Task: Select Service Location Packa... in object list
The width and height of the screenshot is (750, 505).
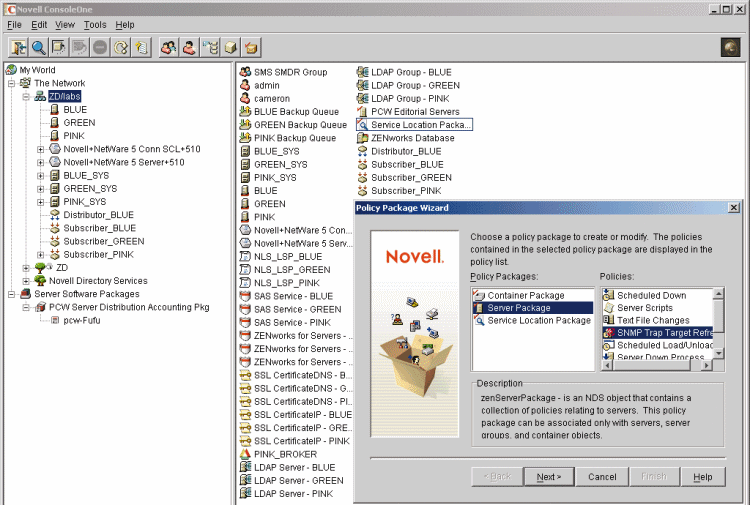Action: (x=414, y=125)
